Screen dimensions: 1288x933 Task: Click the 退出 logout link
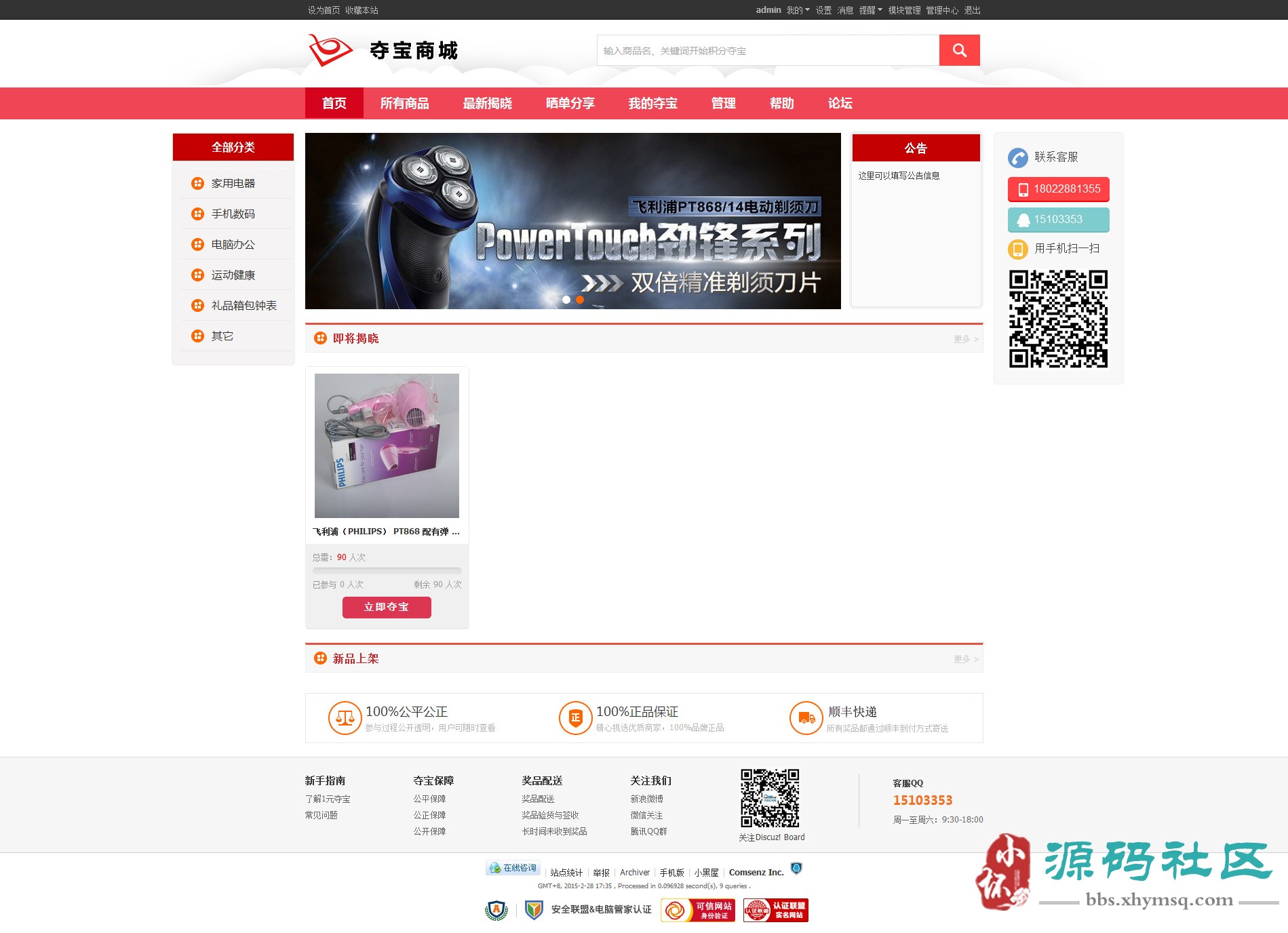click(972, 10)
